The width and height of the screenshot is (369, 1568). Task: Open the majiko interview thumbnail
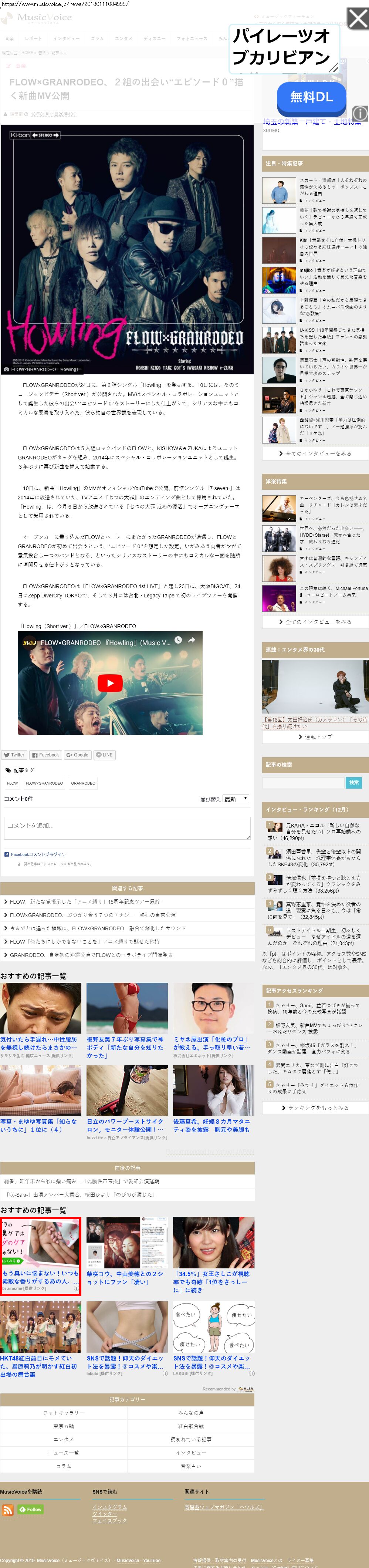[x=279, y=281]
